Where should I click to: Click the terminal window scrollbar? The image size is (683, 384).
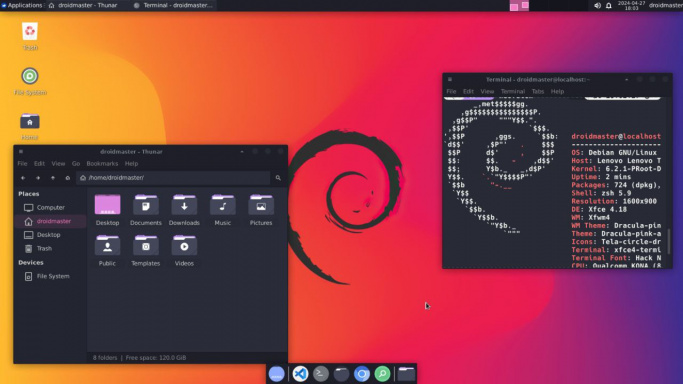coord(669,241)
